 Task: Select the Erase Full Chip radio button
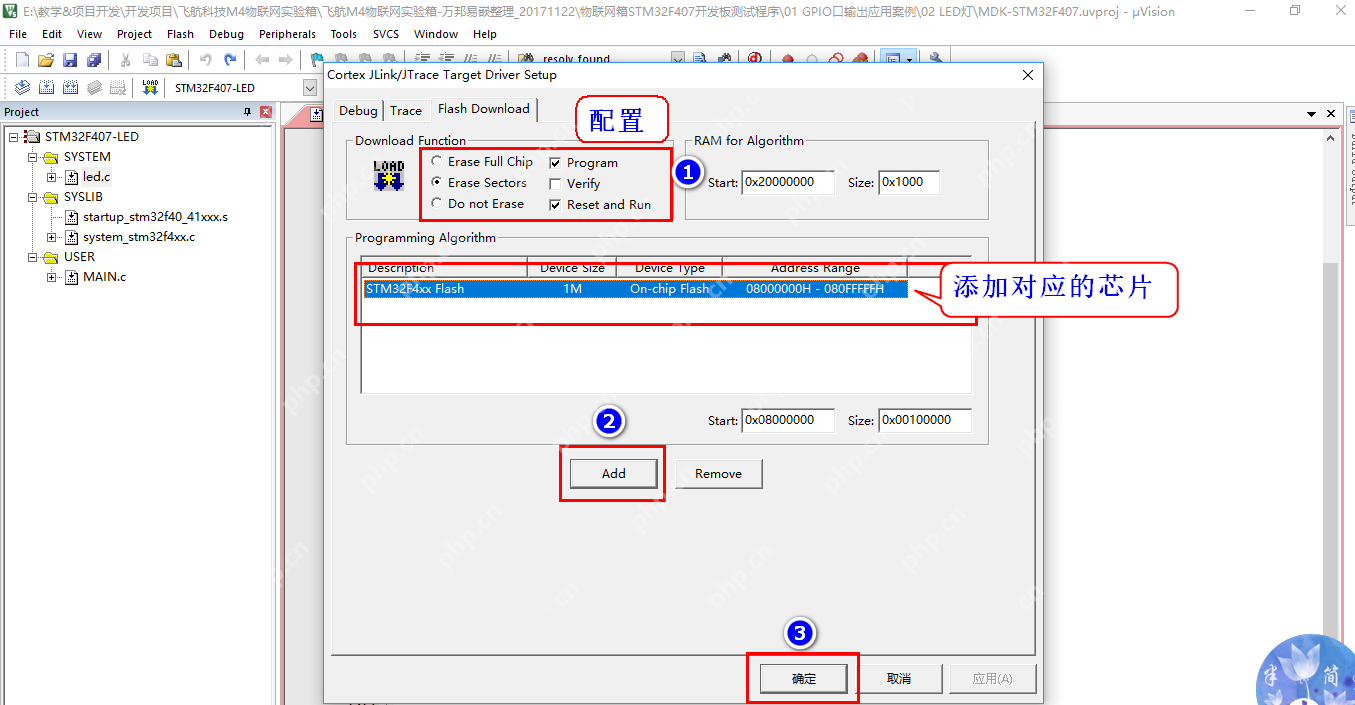coord(436,162)
